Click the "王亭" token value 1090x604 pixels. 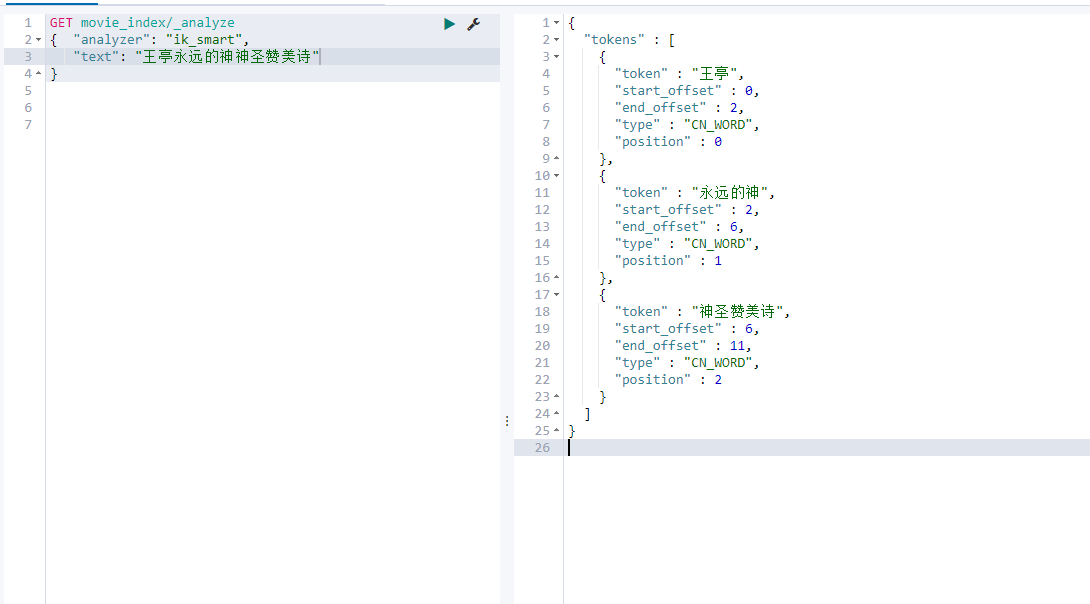tap(714, 74)
